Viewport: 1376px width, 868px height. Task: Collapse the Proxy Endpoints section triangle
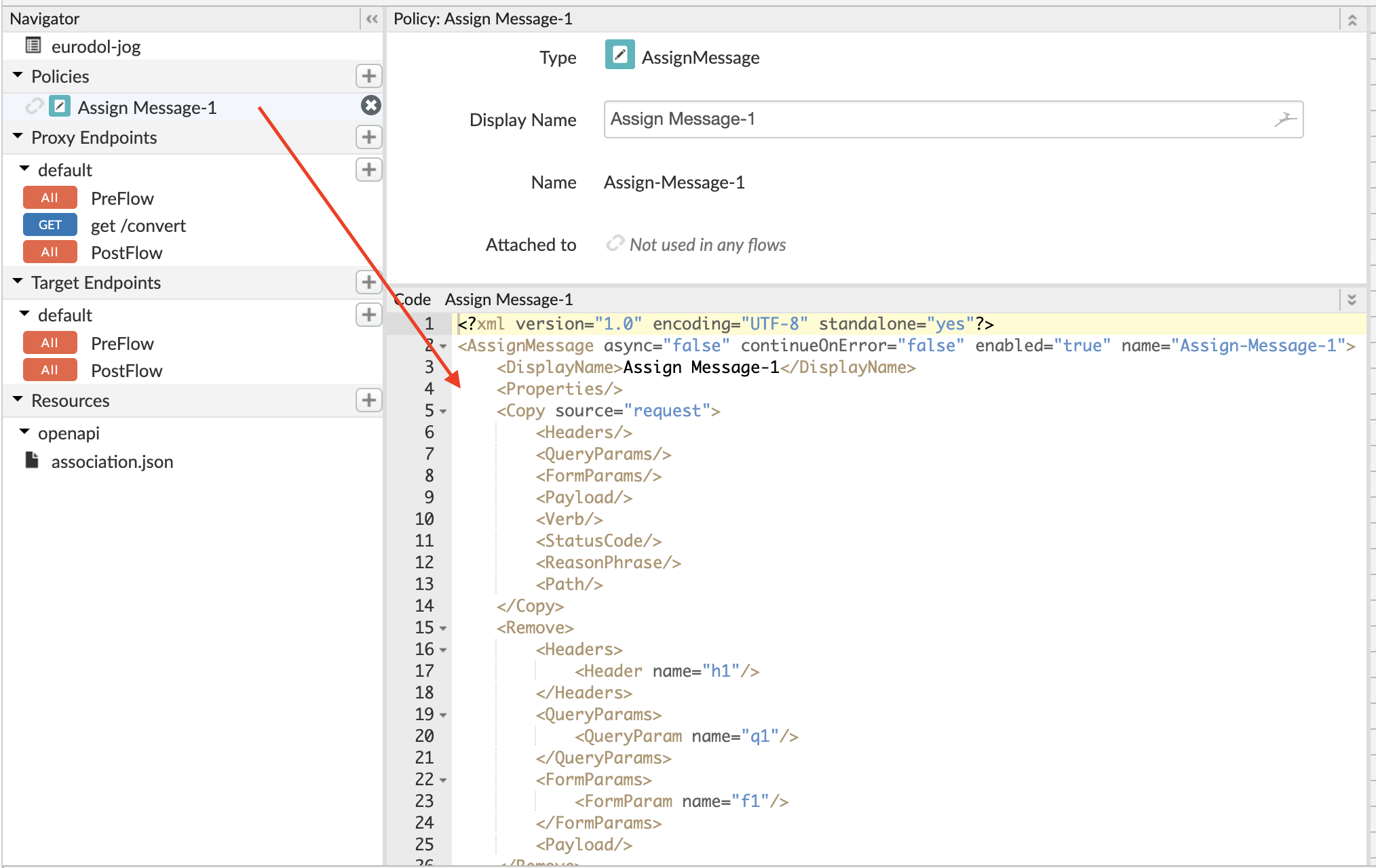(x=18, y=136)
